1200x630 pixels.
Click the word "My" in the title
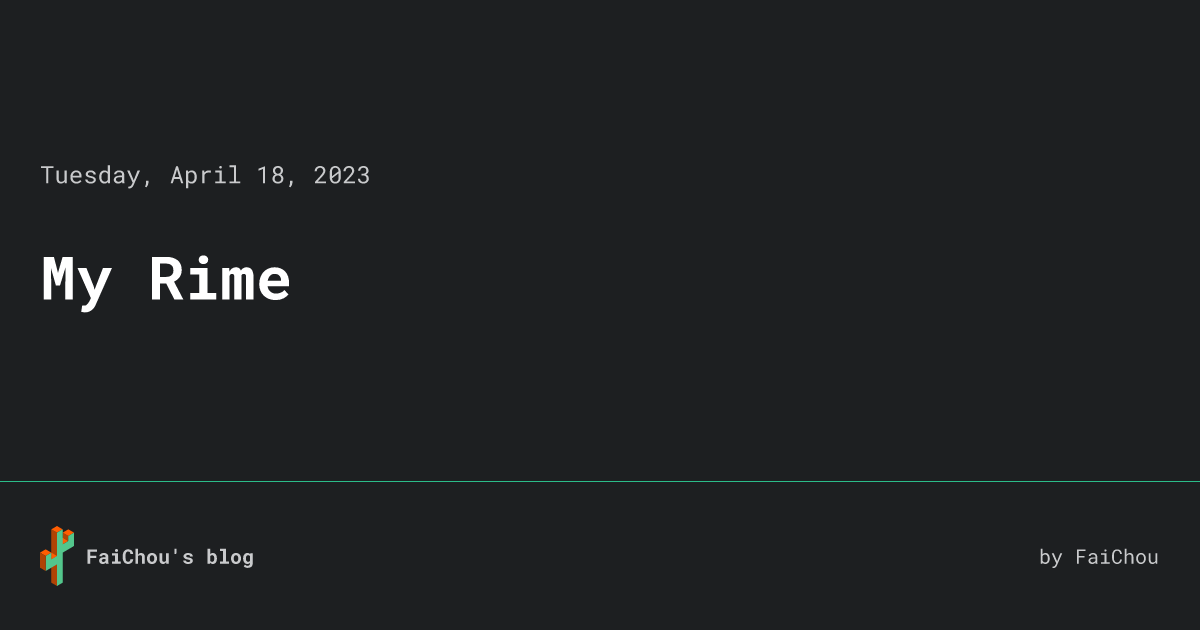tap(76, 279)
